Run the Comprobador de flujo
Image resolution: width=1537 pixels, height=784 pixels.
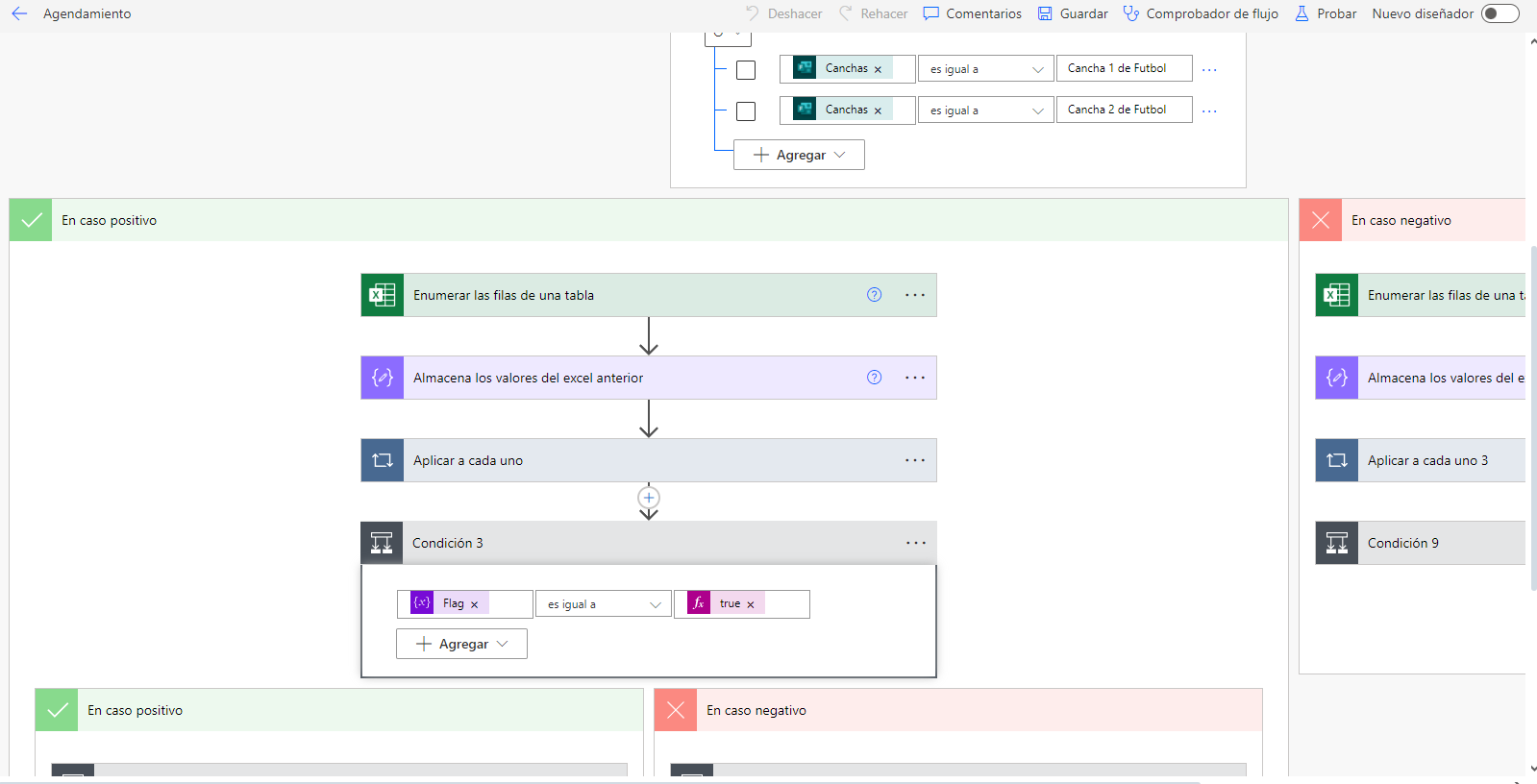(1201, 13)
